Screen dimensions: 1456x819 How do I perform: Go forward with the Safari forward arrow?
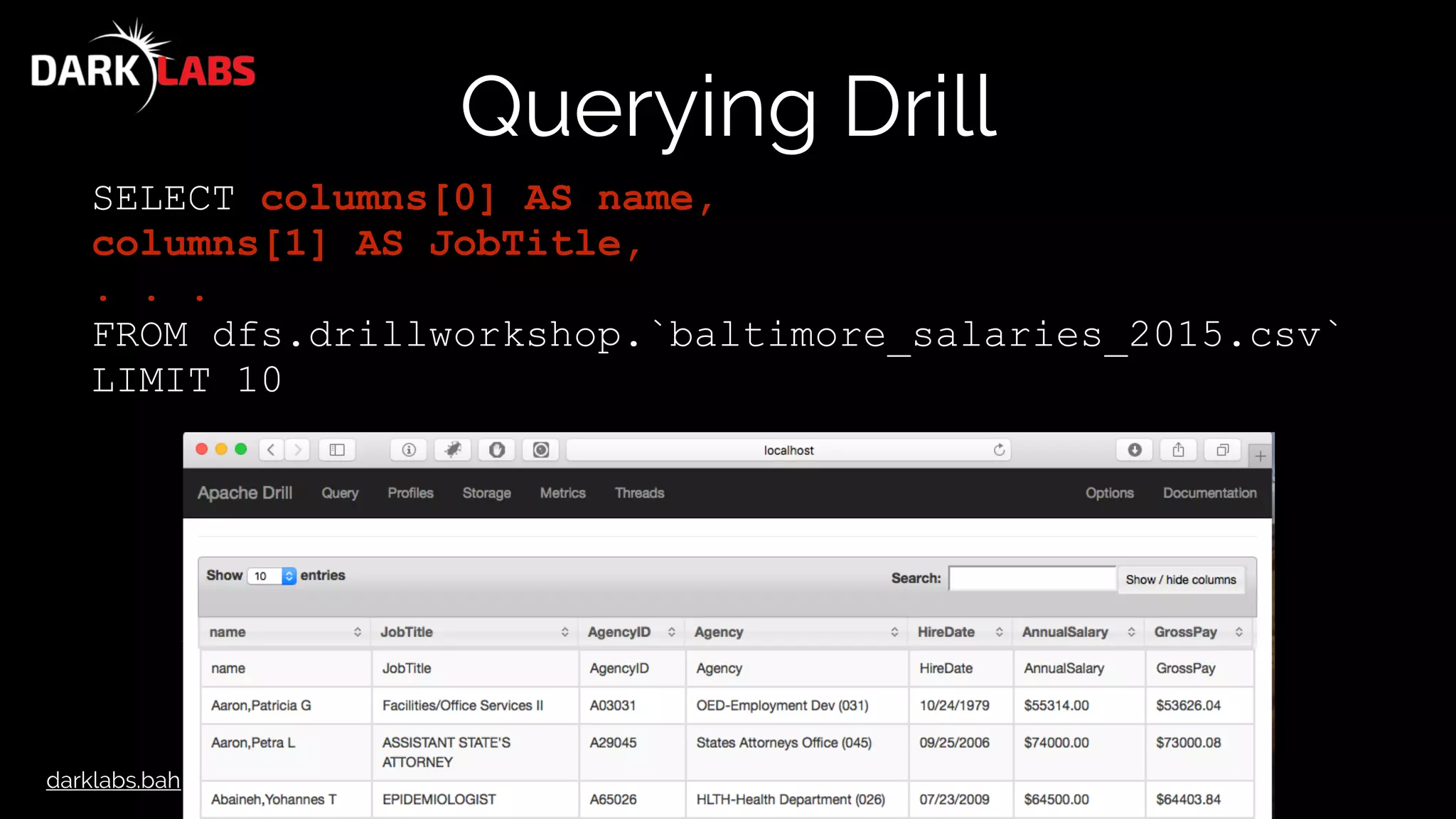click(x=298, y=450)
